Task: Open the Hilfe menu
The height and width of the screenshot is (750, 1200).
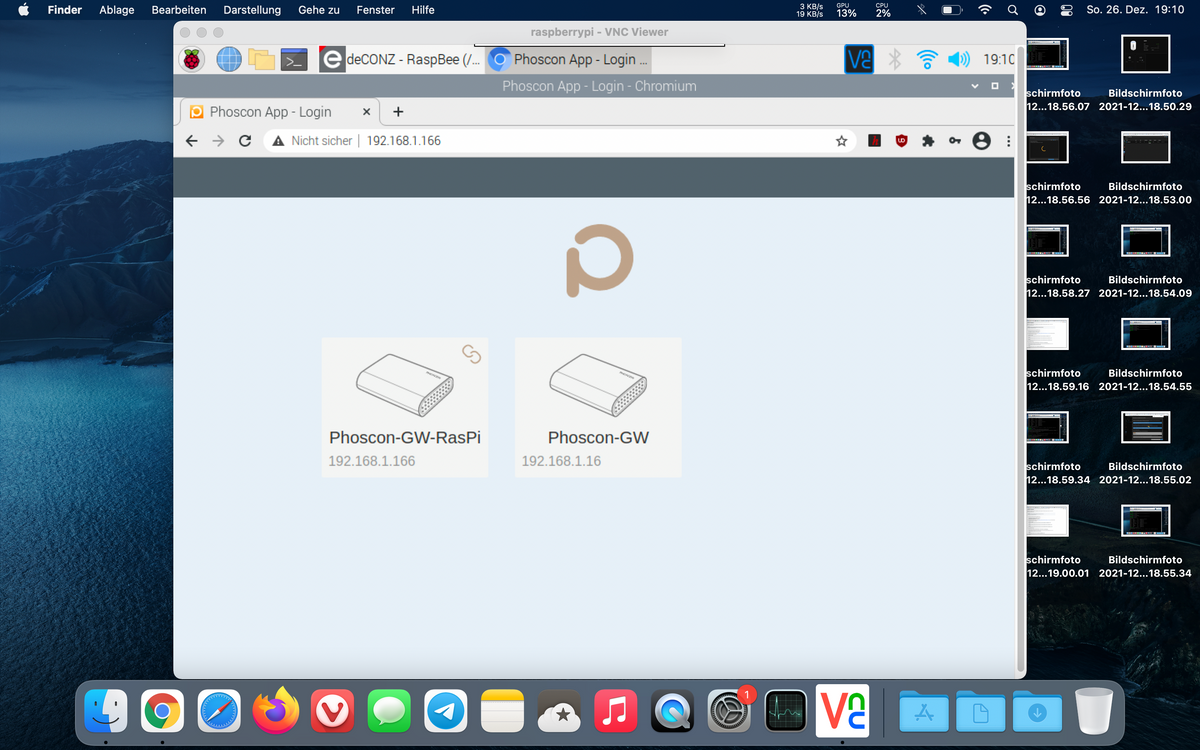Action: 423,10
